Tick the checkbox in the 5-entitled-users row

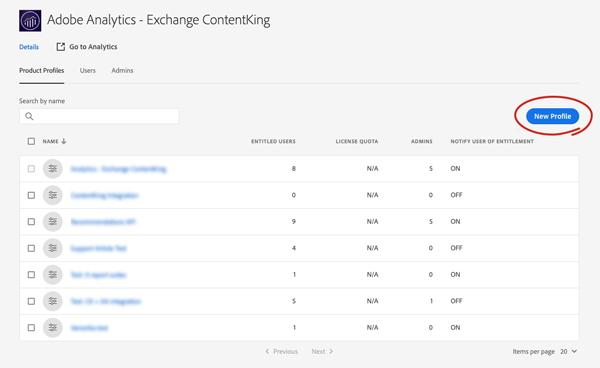(x=31, y=301)
